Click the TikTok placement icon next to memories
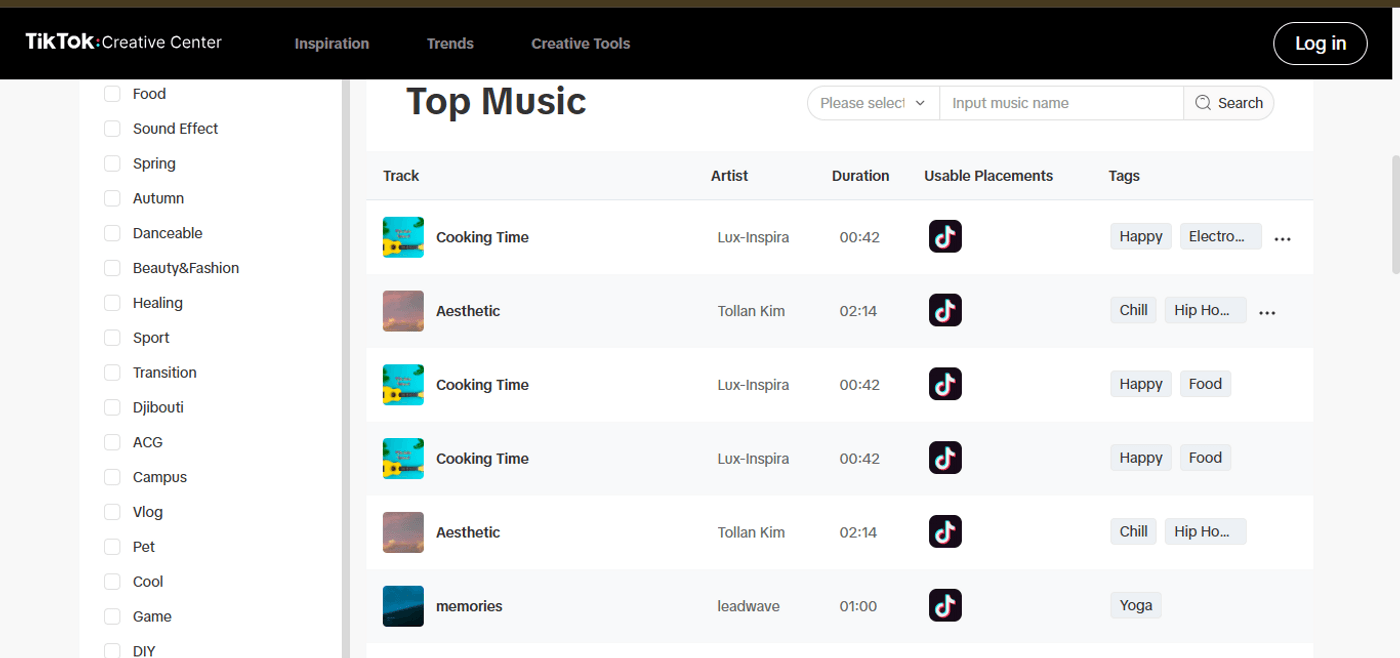1400x658 pixels. click(x=944, y=605)
